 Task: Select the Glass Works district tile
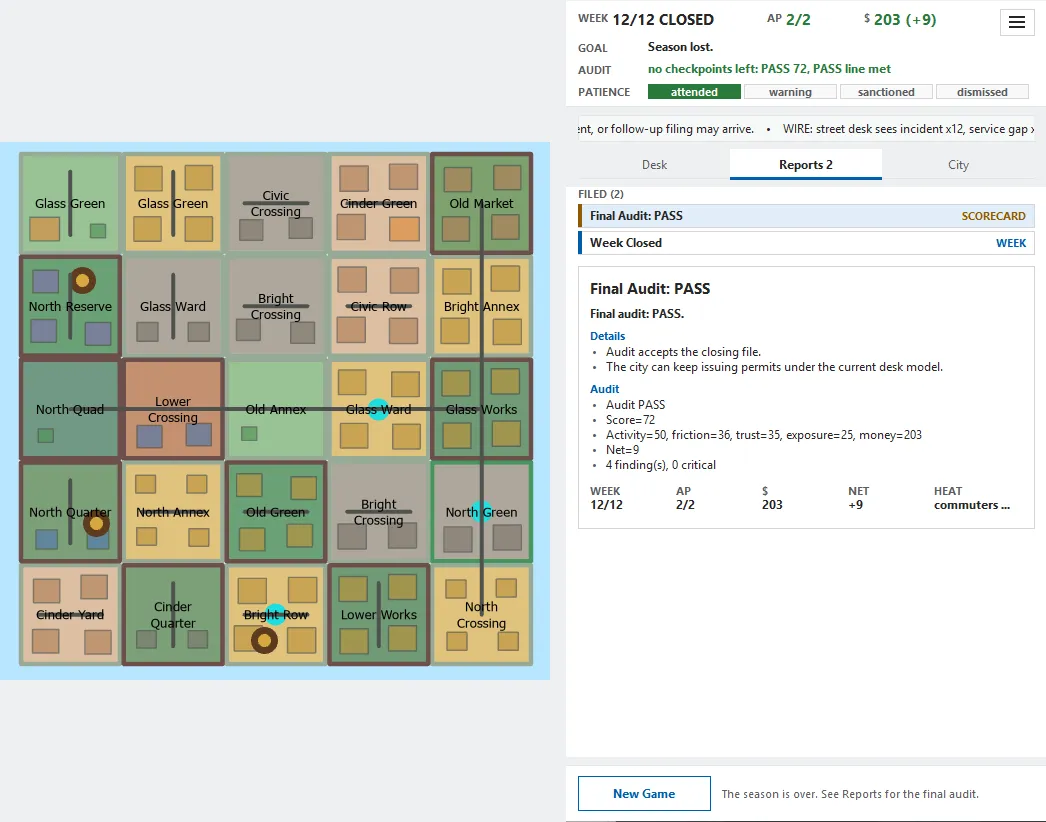click(x=482, y=409)
